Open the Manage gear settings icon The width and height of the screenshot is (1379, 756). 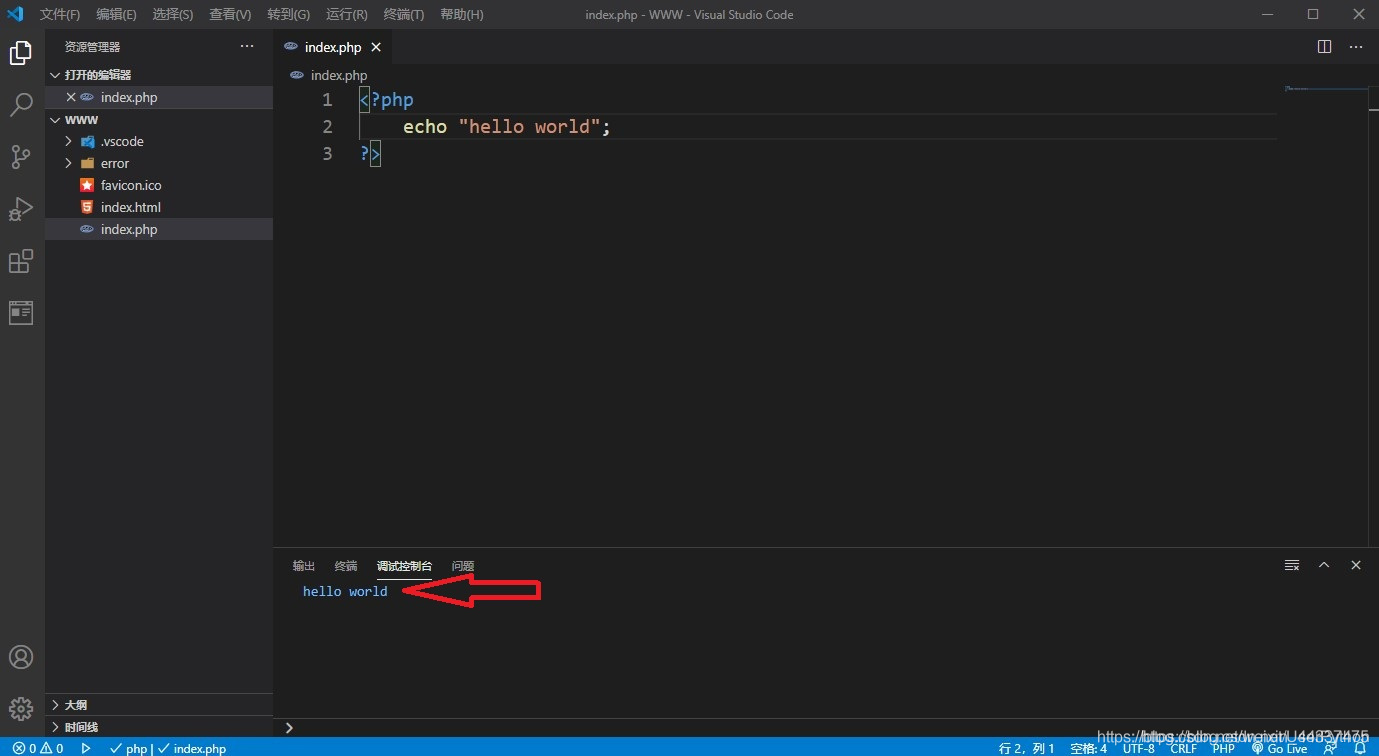21,708
